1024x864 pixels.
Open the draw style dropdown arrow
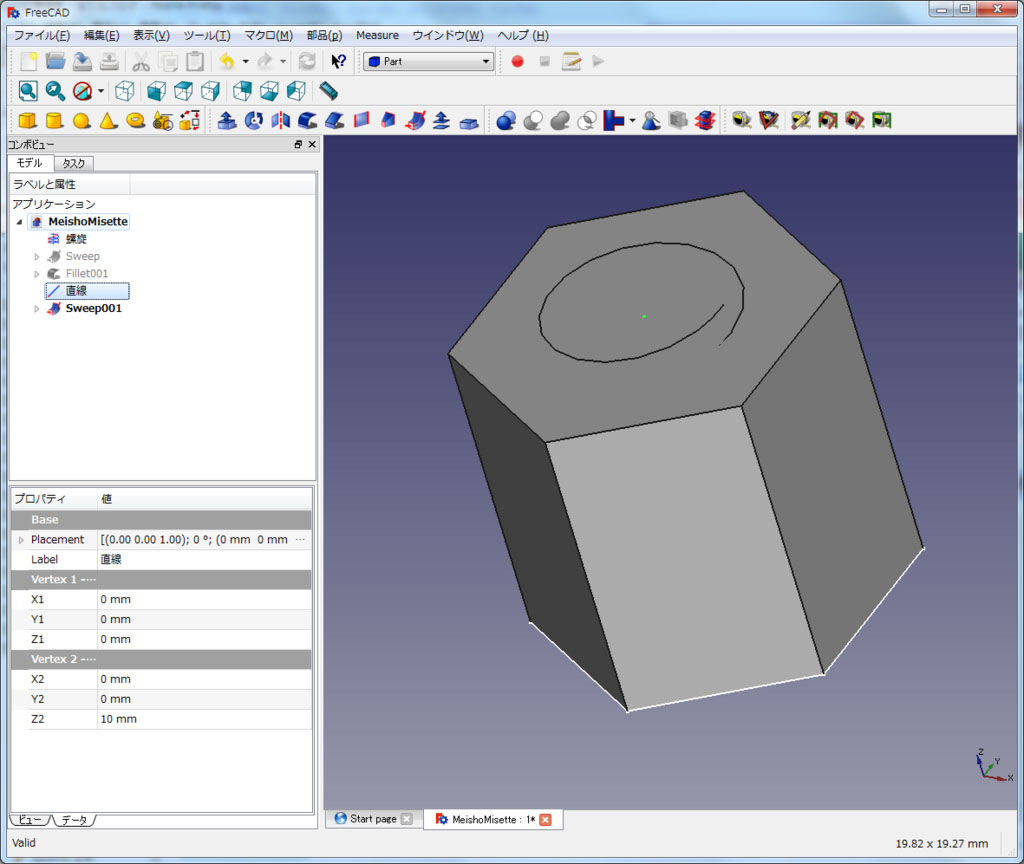[101, 91]
